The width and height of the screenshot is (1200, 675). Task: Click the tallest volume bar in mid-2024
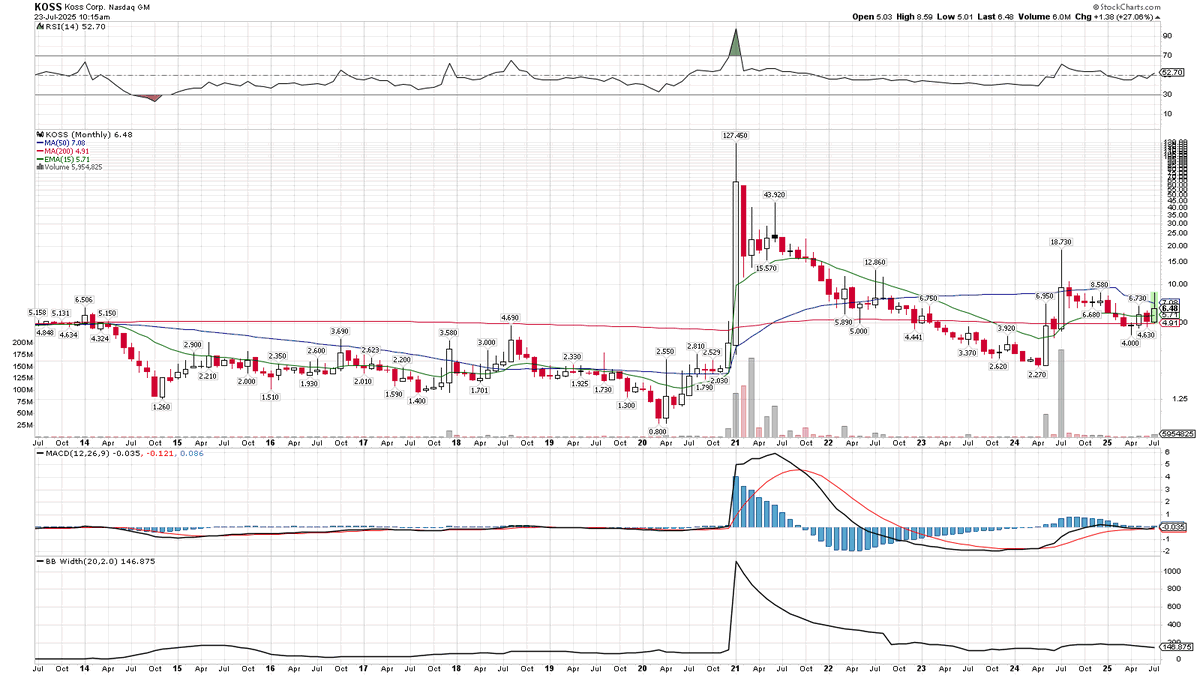click(1061, 393)
